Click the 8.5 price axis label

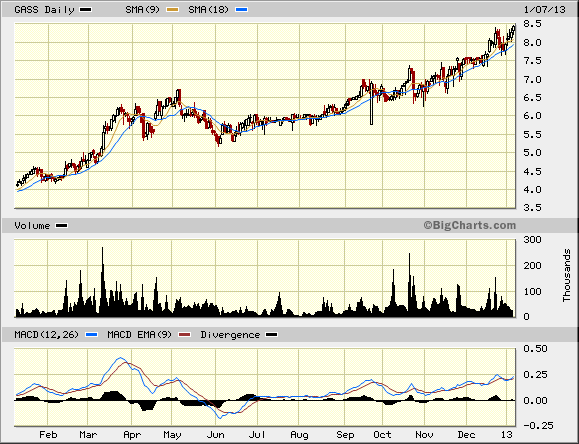(x=532, y=24)
